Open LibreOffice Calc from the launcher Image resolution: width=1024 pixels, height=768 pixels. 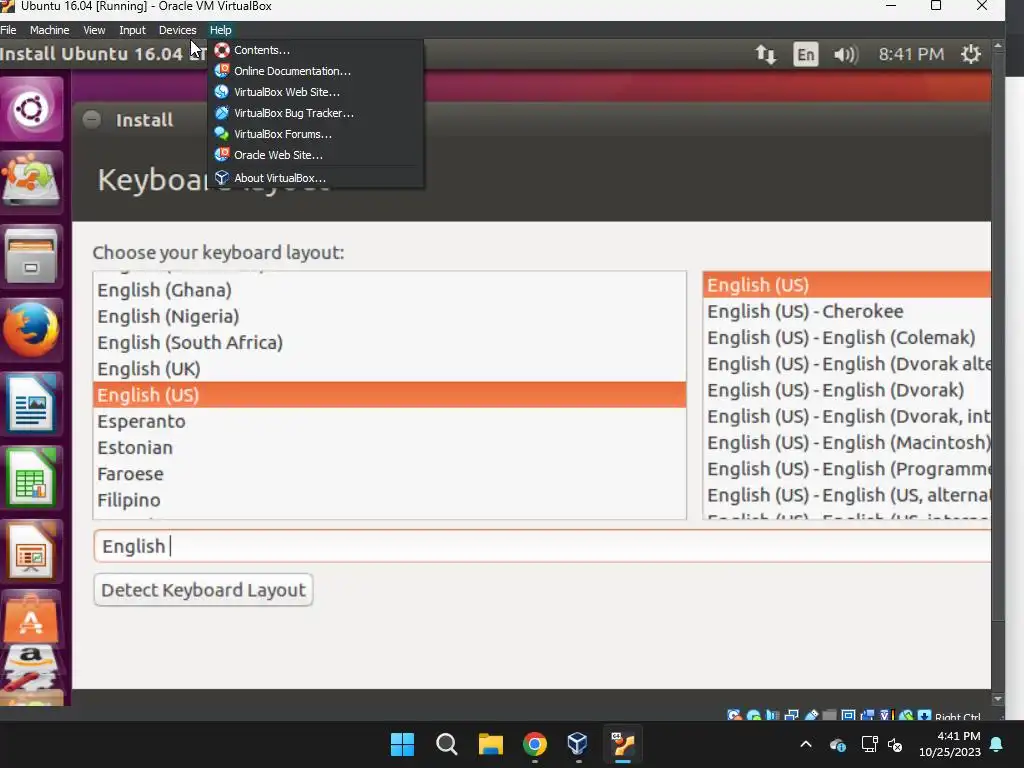(x=31, y=477)
